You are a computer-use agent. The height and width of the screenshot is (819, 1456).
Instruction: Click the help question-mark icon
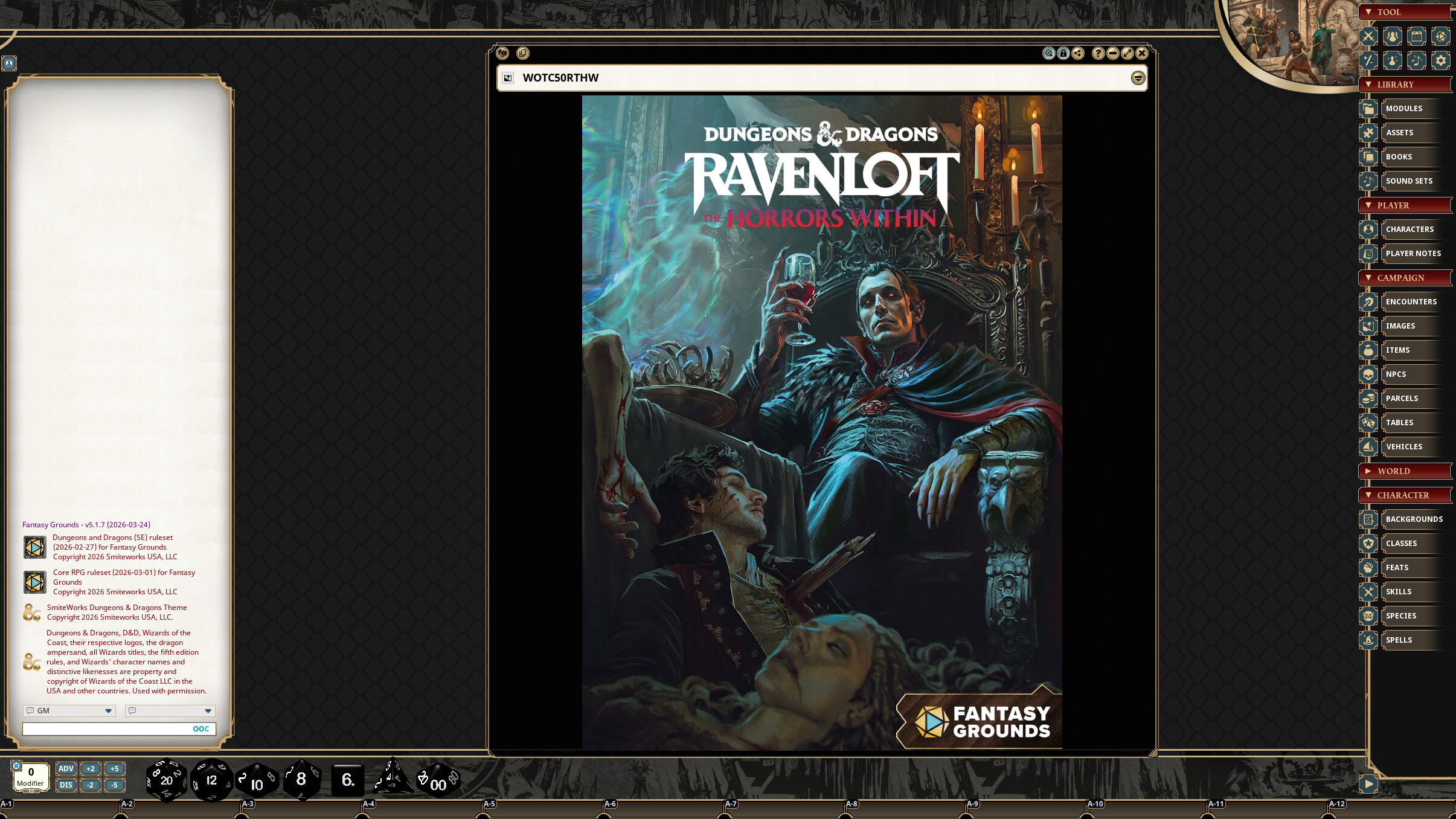[1098, 53]
